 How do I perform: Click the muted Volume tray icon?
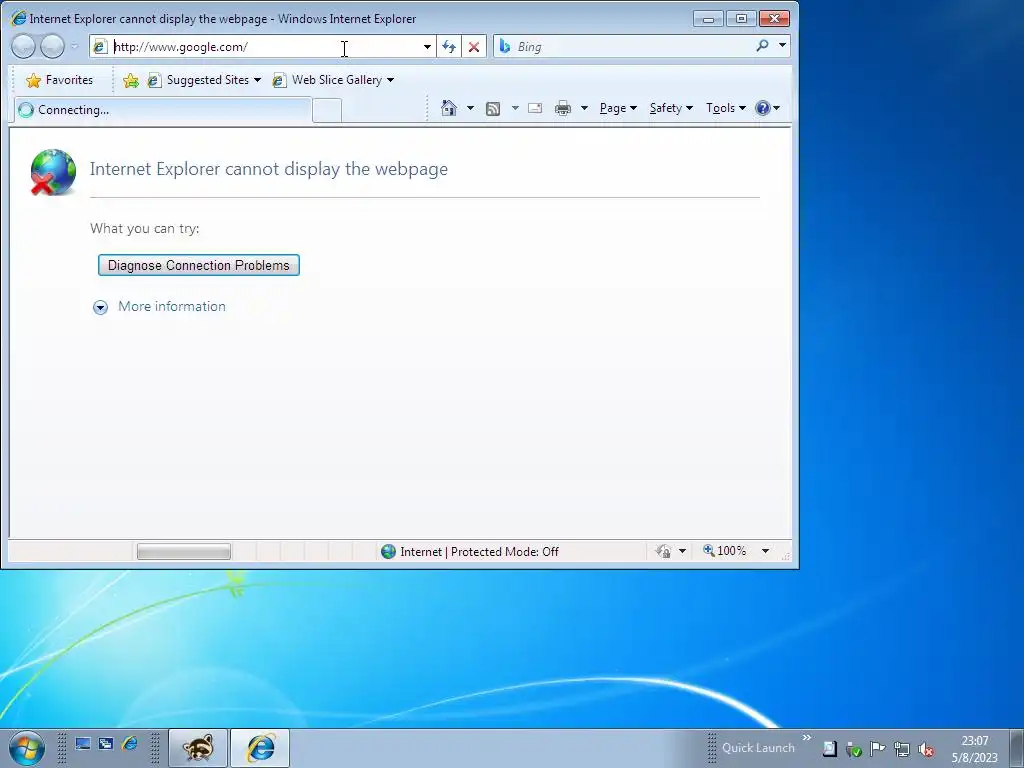tap(926, 749)
